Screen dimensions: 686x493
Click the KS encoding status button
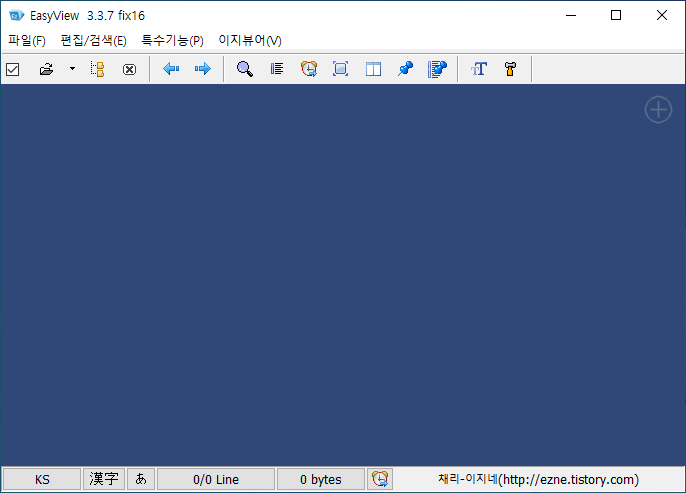pos(42,480)
